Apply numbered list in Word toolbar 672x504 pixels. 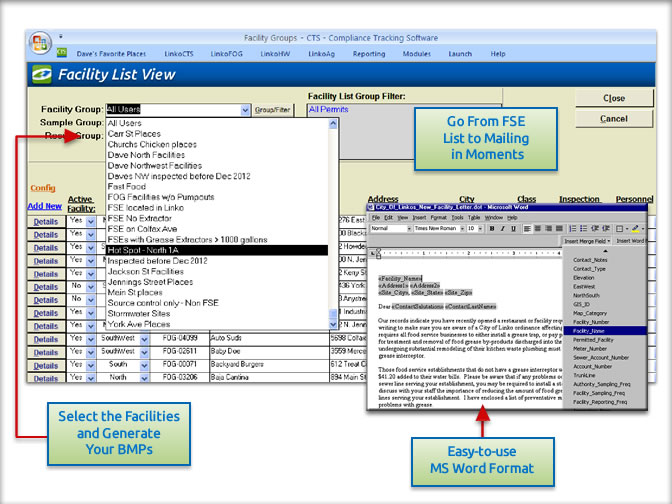coord(573,229)
